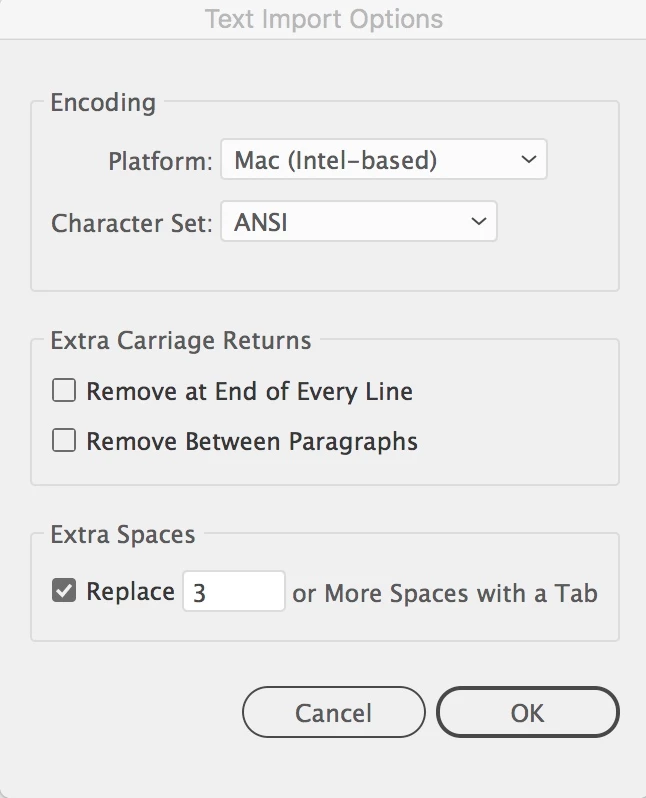The width and height of the screenshot is (646, 798).
Task: Click the Extra Spaces group heading
Action: point(123,534)
